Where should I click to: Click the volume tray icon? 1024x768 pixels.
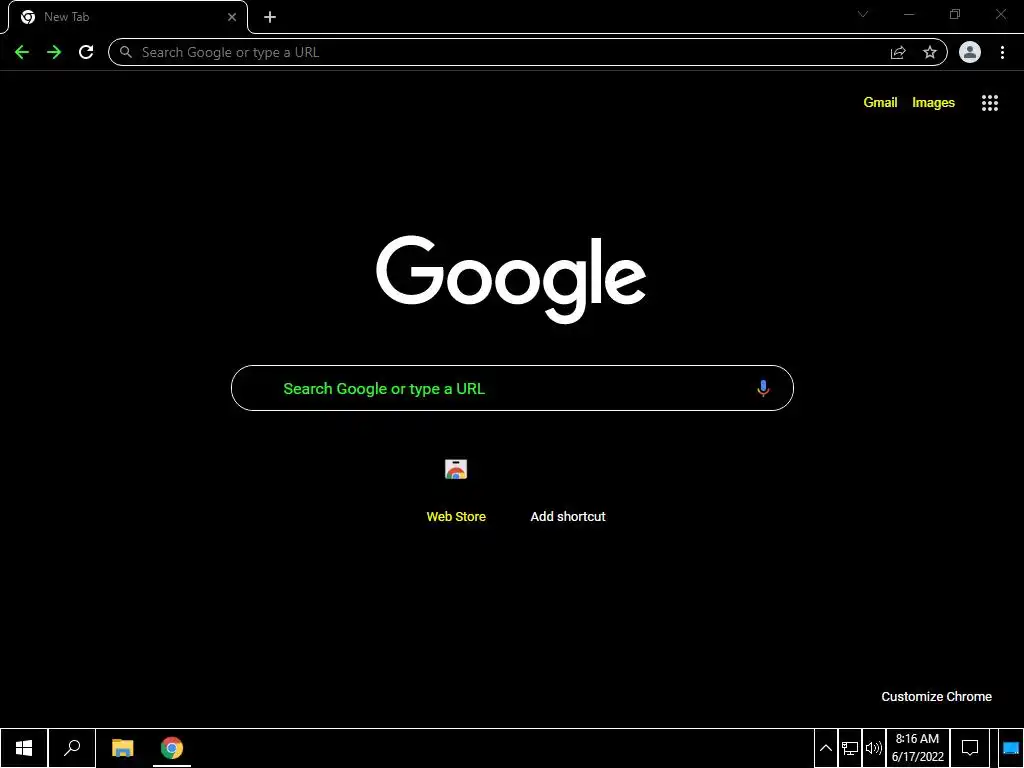[x=873, y=748]
